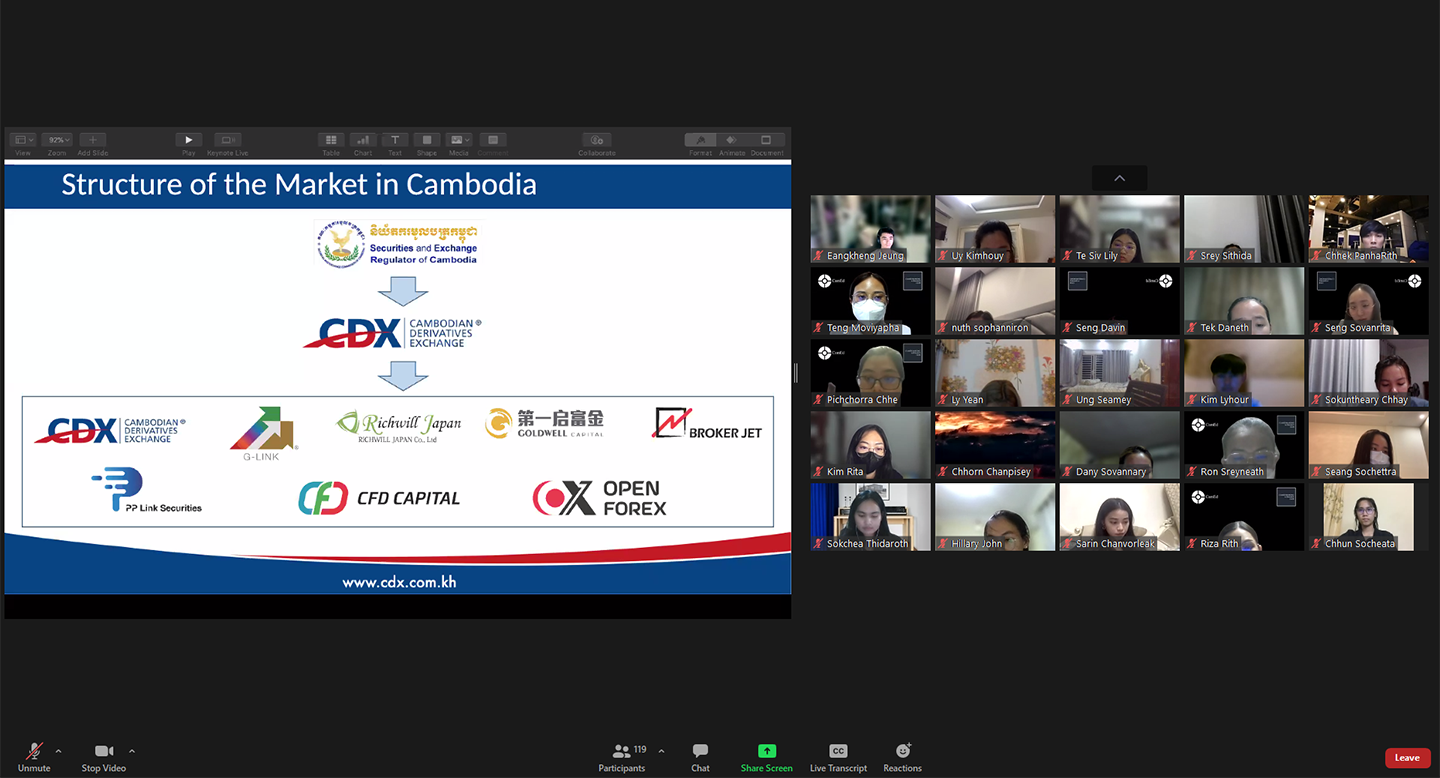Open the Chat panel
Viewport: 1440px width, 778px height.
point(700,757)
